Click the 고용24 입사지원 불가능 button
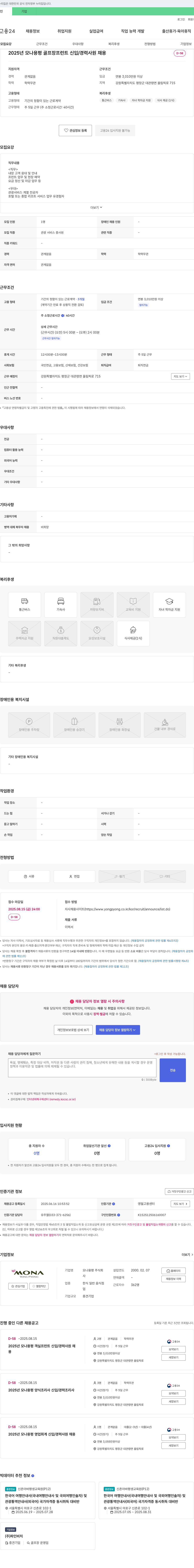This screenshot has height=1568, width=194. (115, 130)
